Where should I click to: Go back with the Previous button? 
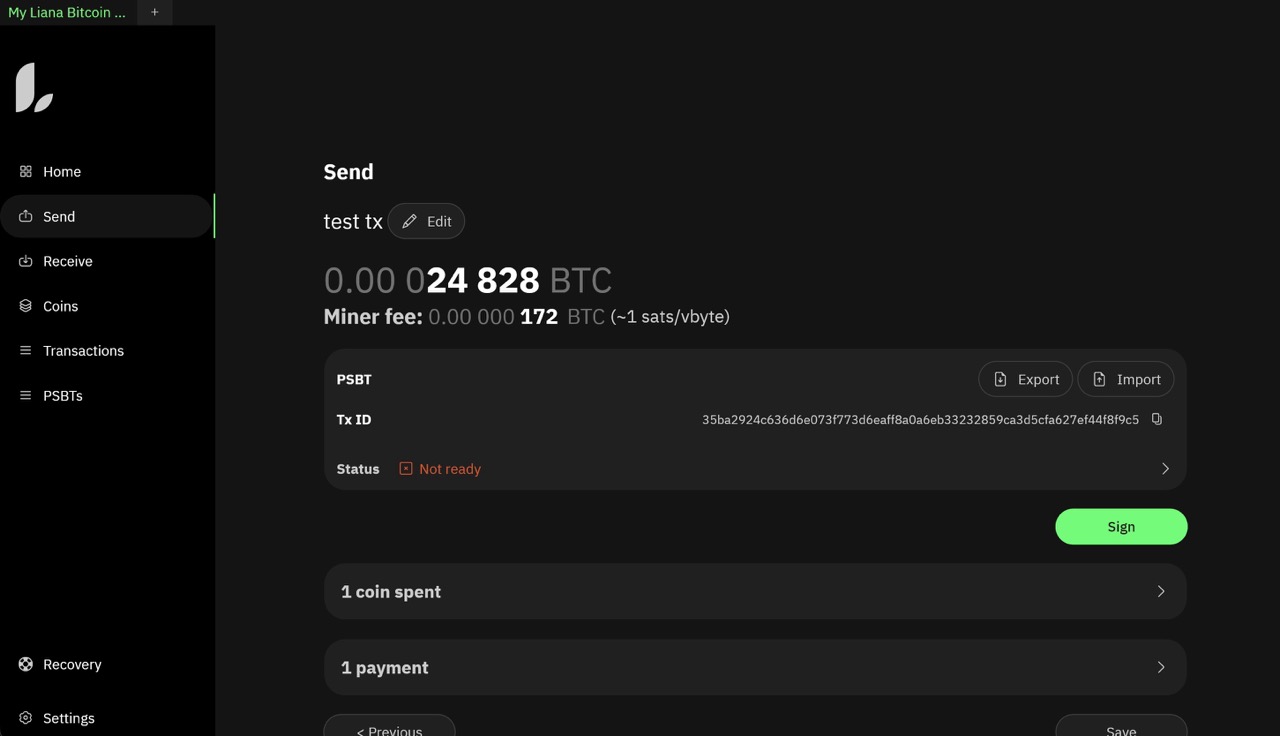(389, 729)
